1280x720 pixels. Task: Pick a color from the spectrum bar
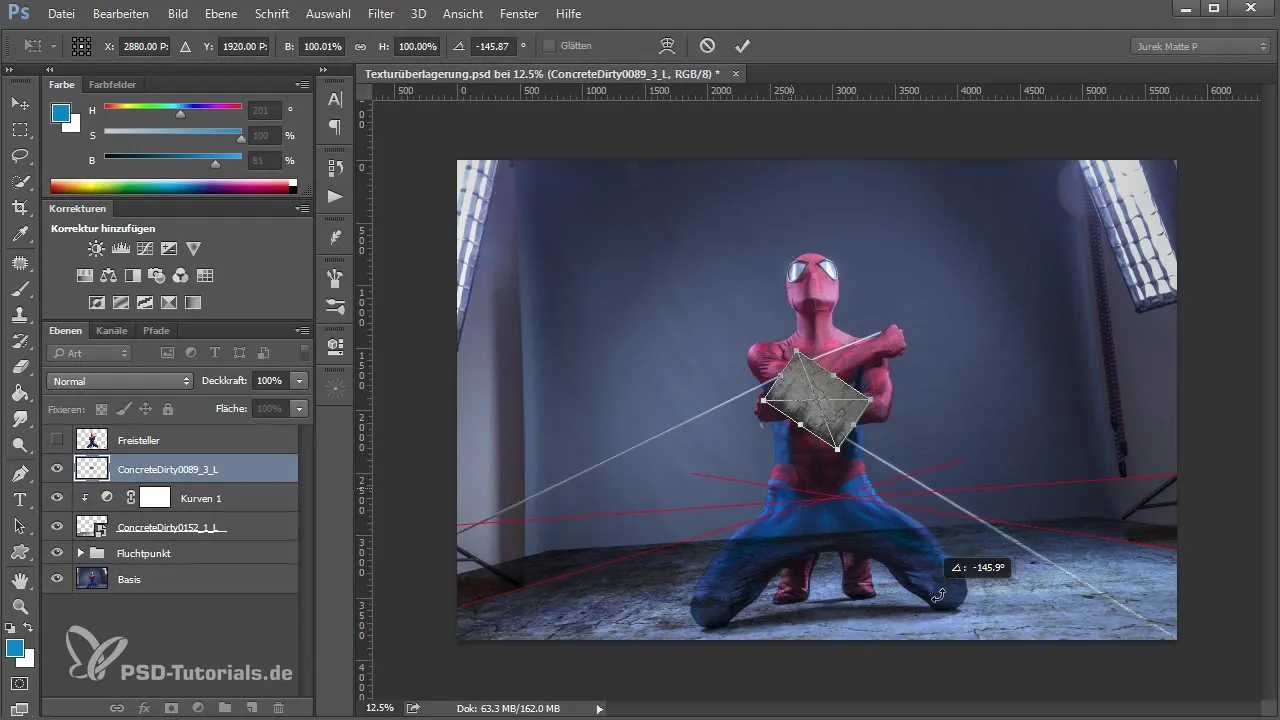pos(173,186)
